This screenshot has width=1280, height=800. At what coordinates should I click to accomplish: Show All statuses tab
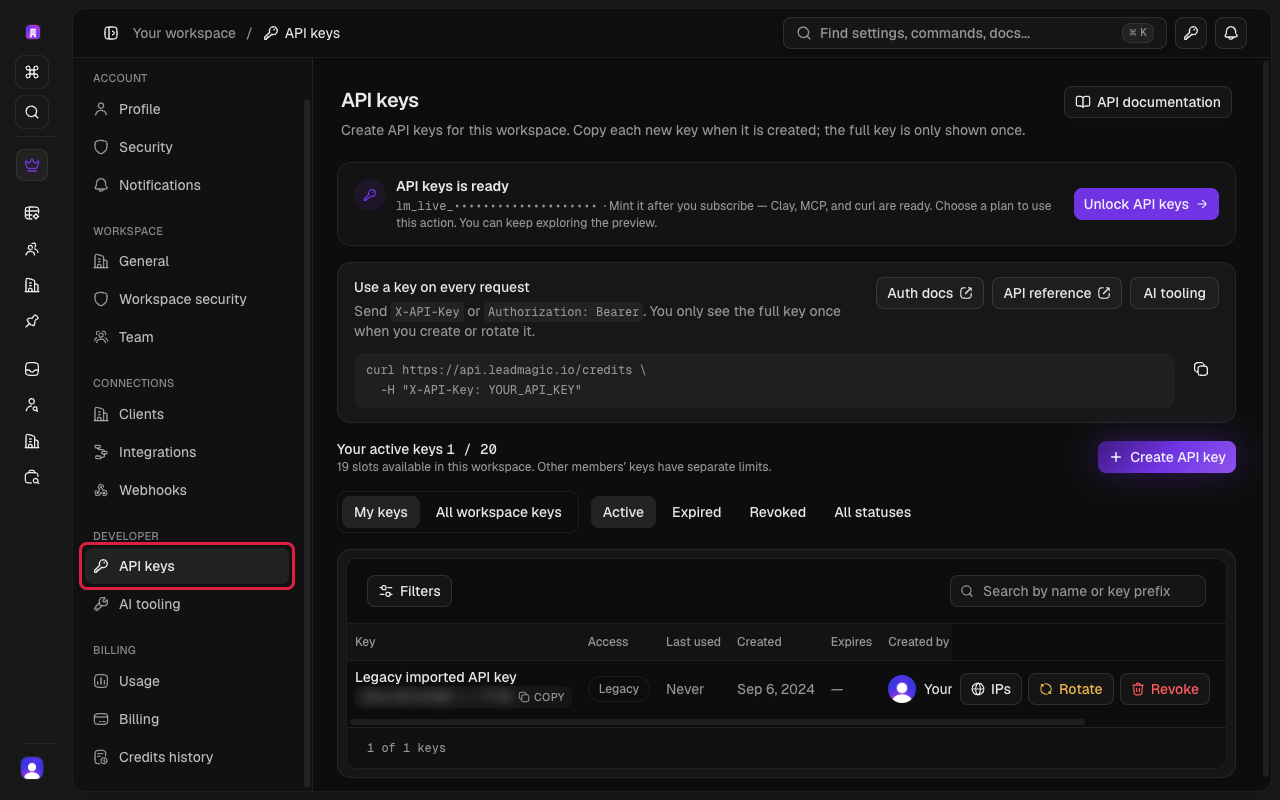click(873, 512)
